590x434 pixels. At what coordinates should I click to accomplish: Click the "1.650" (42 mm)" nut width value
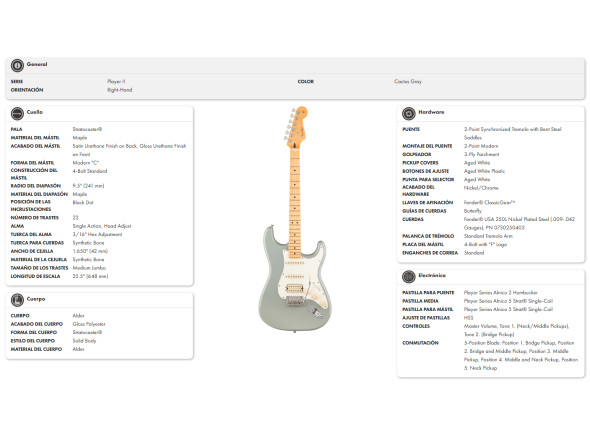point(90,251)
